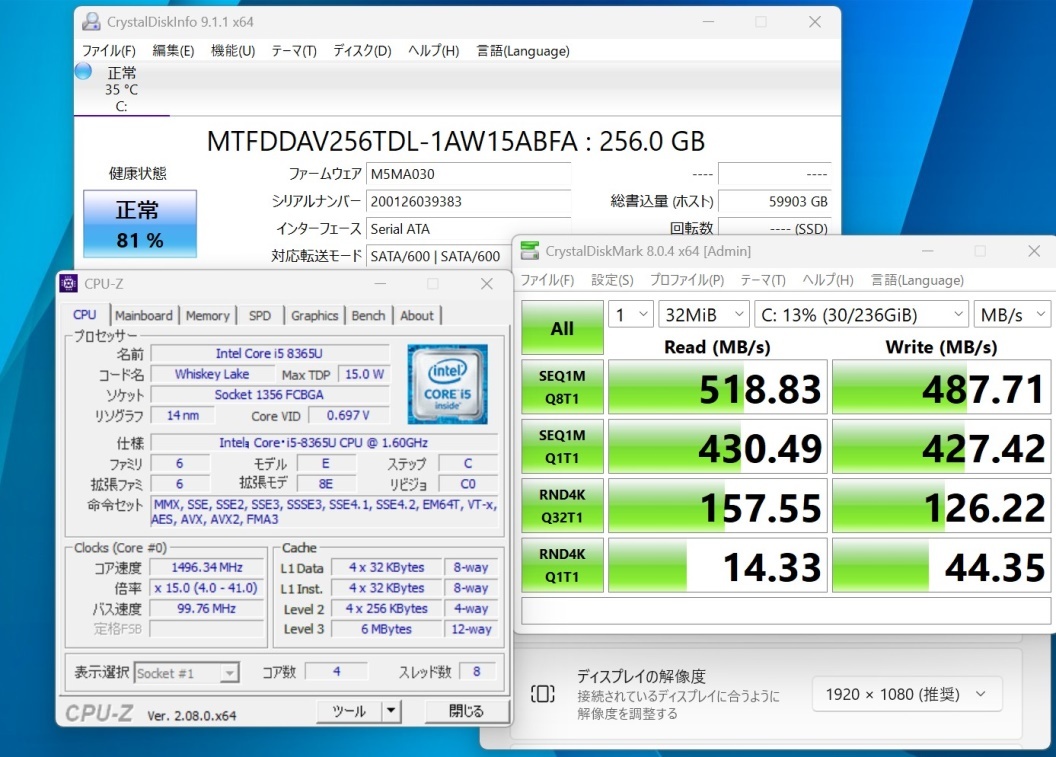
Task: Open ヘルプ(H) menu in CrystalDiskInfo
Action: point(434,51)
